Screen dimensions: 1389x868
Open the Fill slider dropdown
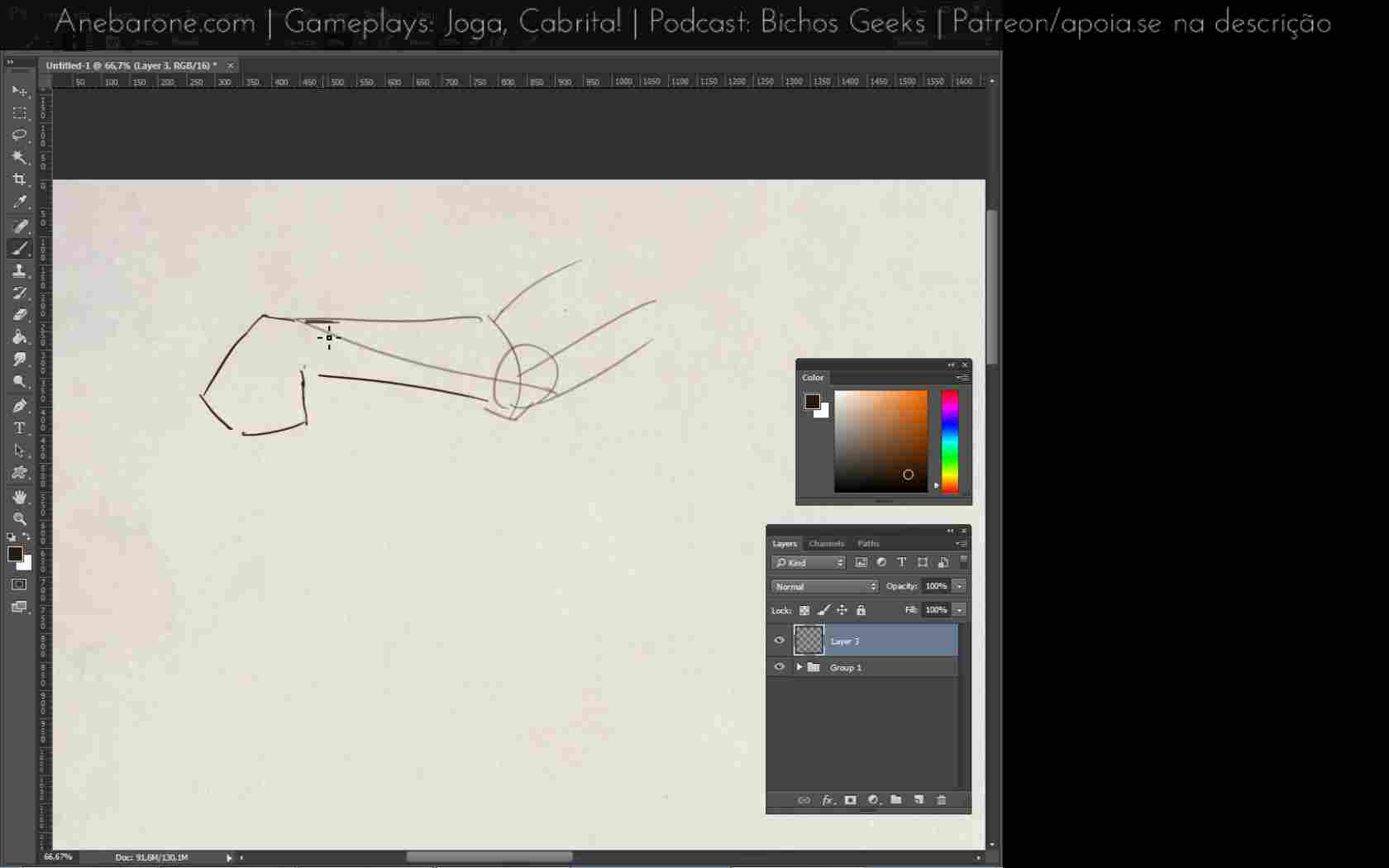959,610
